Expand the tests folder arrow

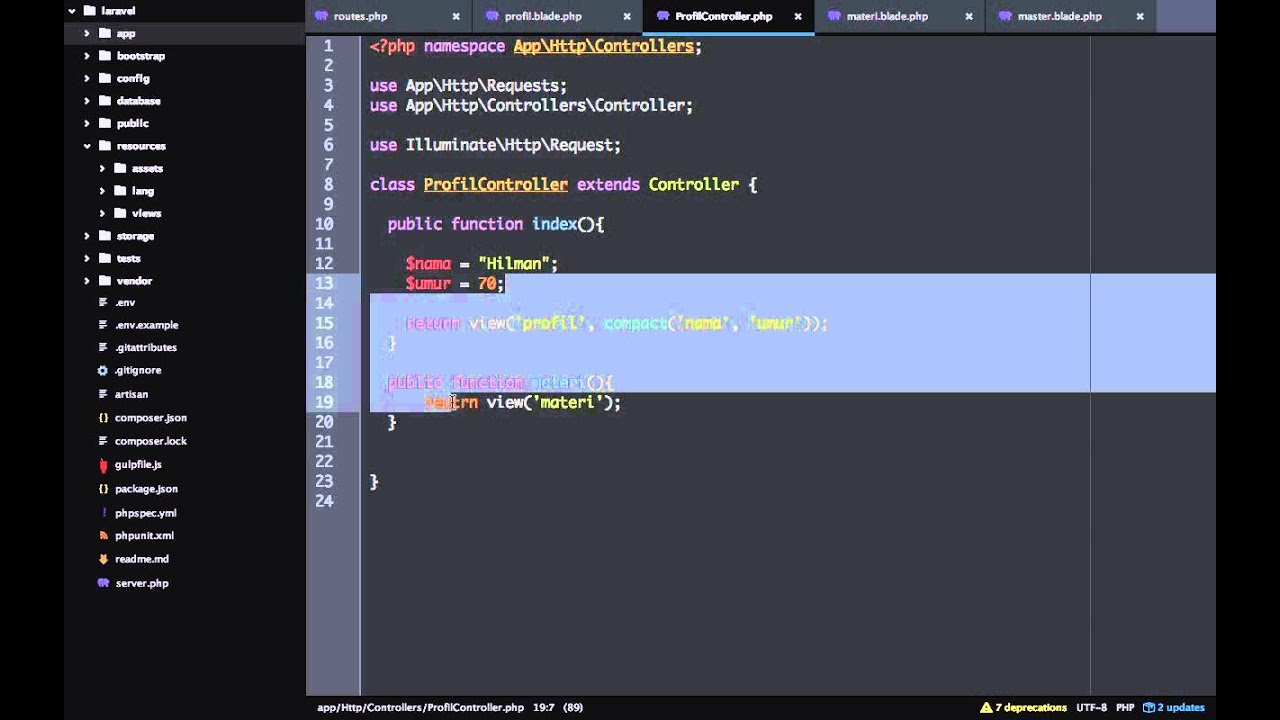point(87,258)
